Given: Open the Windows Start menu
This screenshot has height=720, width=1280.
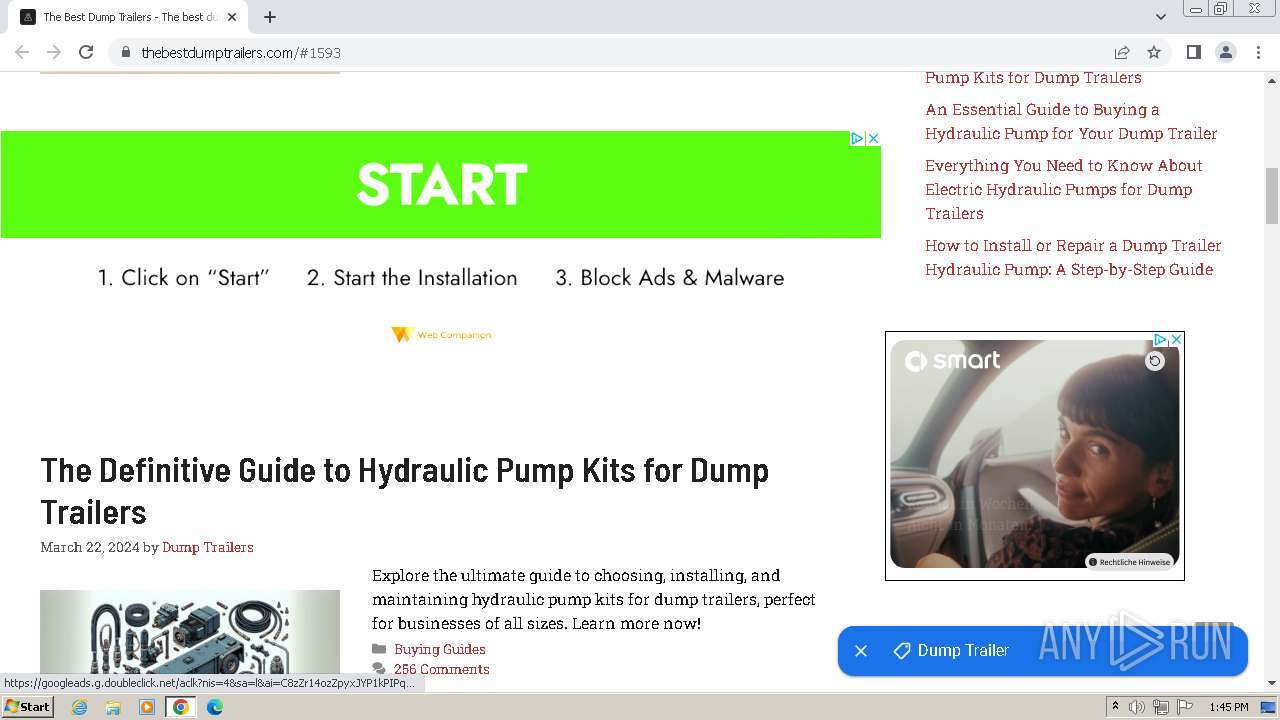Looking at the screenshot, I should point(27,707).
